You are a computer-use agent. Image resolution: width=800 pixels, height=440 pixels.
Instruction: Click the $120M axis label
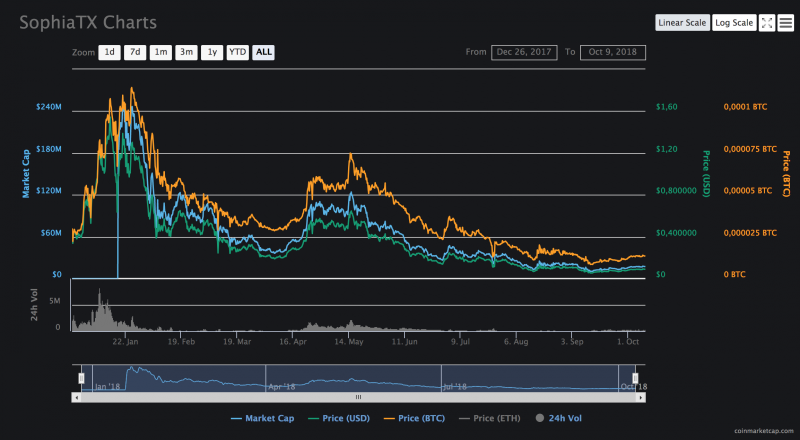point(48,190)
